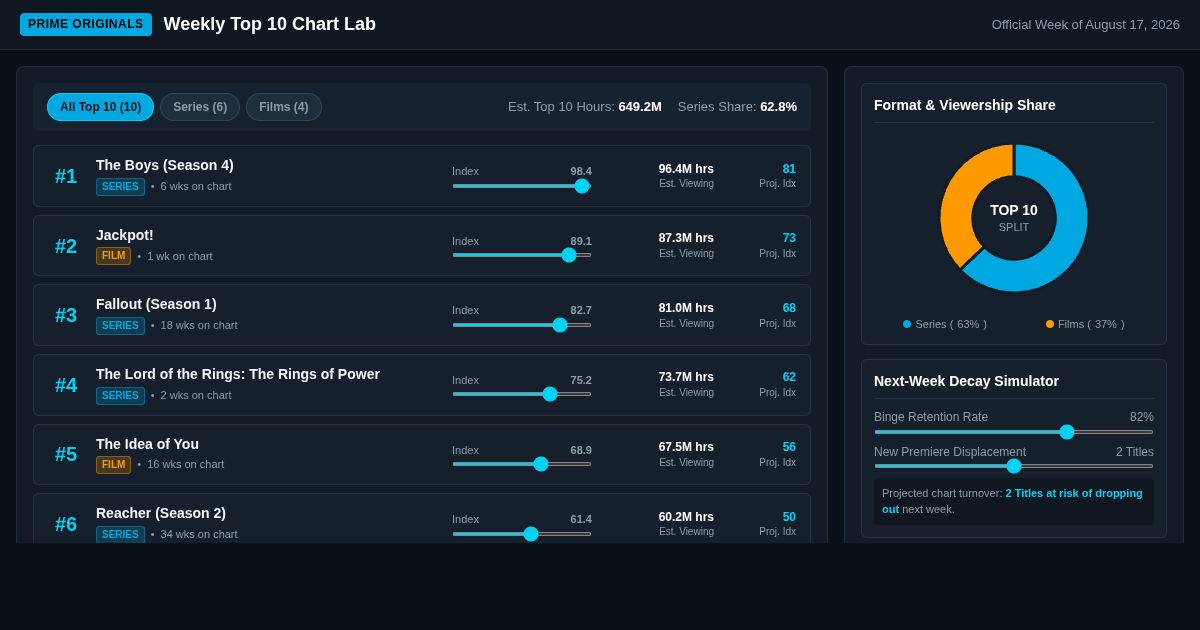Adjust the Binge Retention Rate slider
The height and width of the screenshot is (630, 1200).
[1014, 432]
